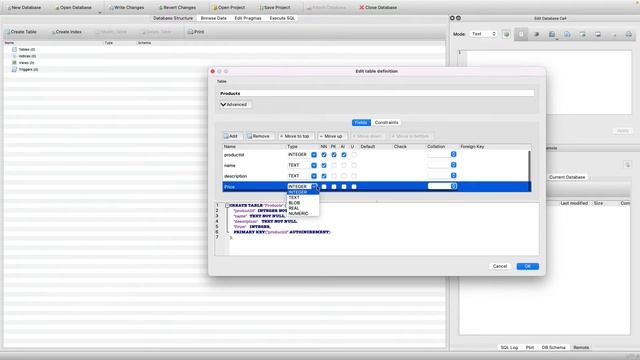Click Create Table in structure toolbar

point(21,32)
